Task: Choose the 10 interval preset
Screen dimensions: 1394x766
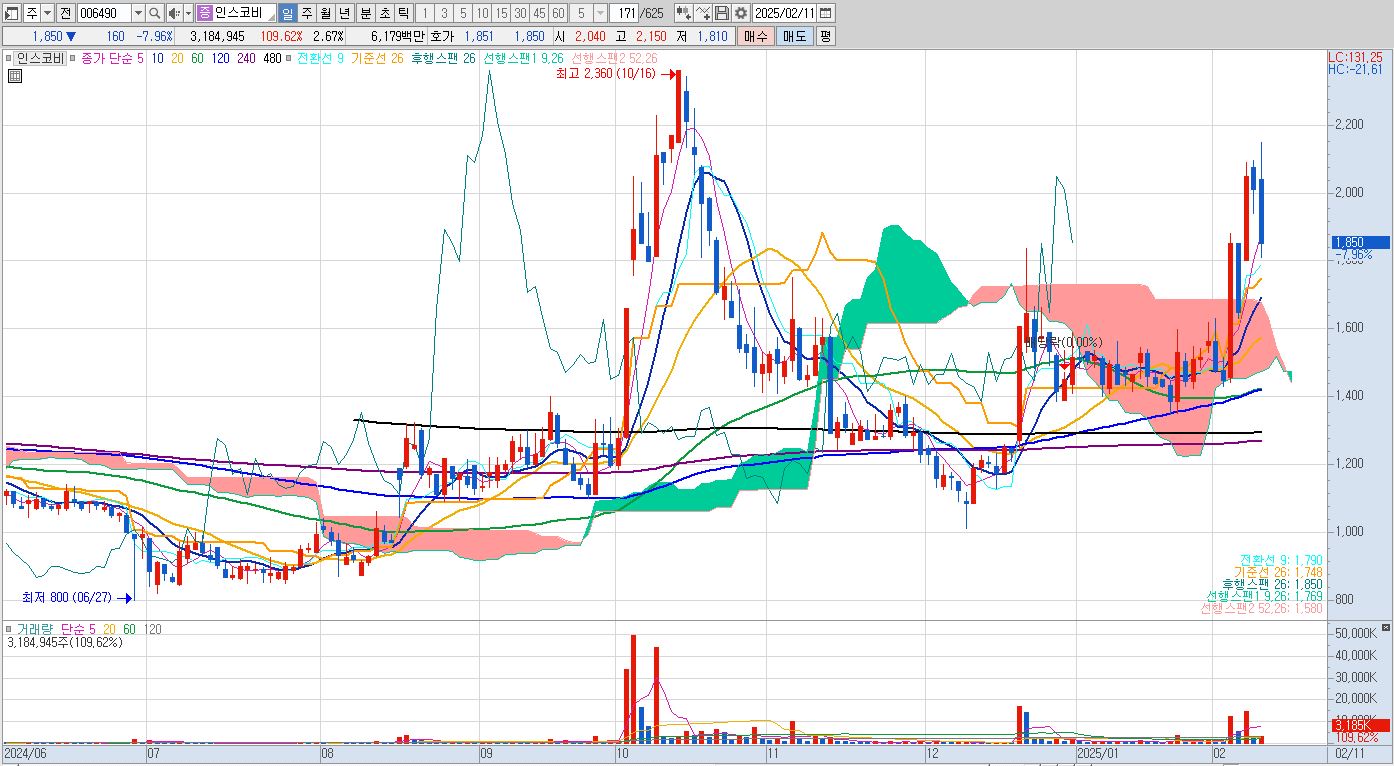Action: [x=482, y=13]
